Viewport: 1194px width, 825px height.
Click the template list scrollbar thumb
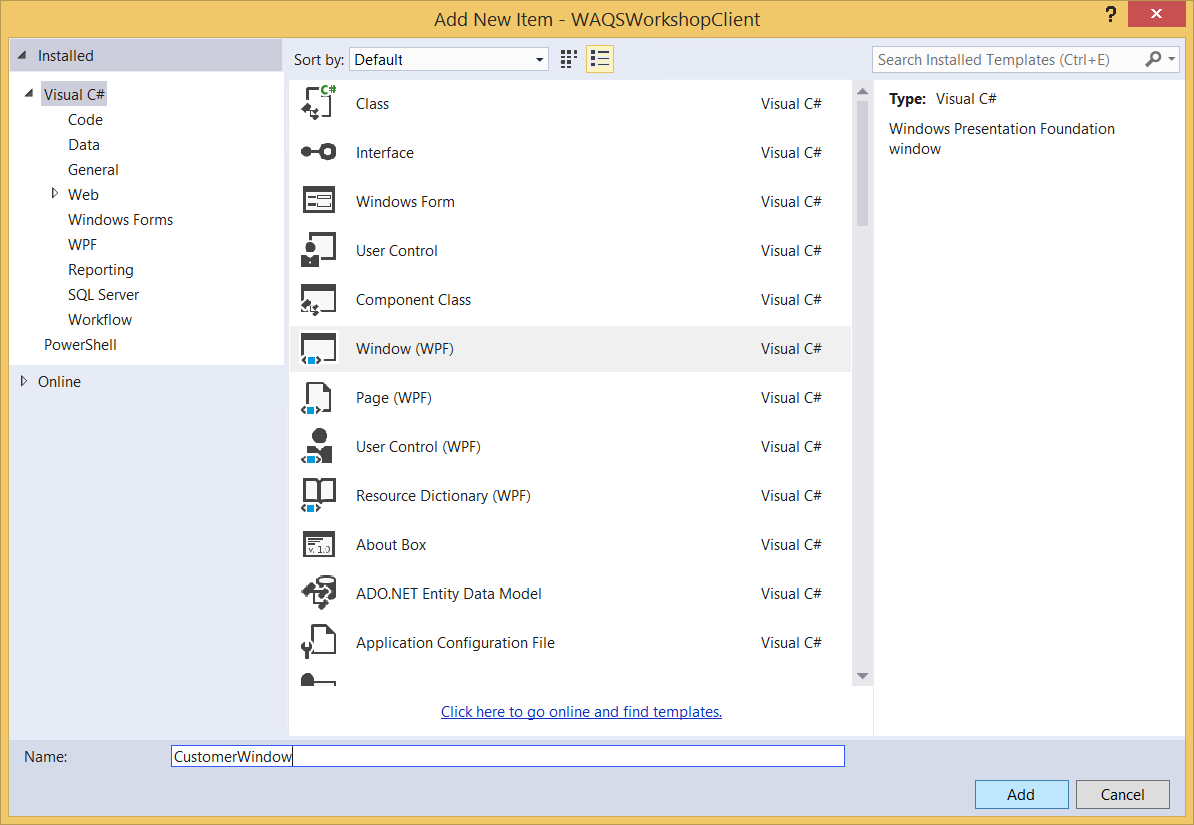pos(862,164)
